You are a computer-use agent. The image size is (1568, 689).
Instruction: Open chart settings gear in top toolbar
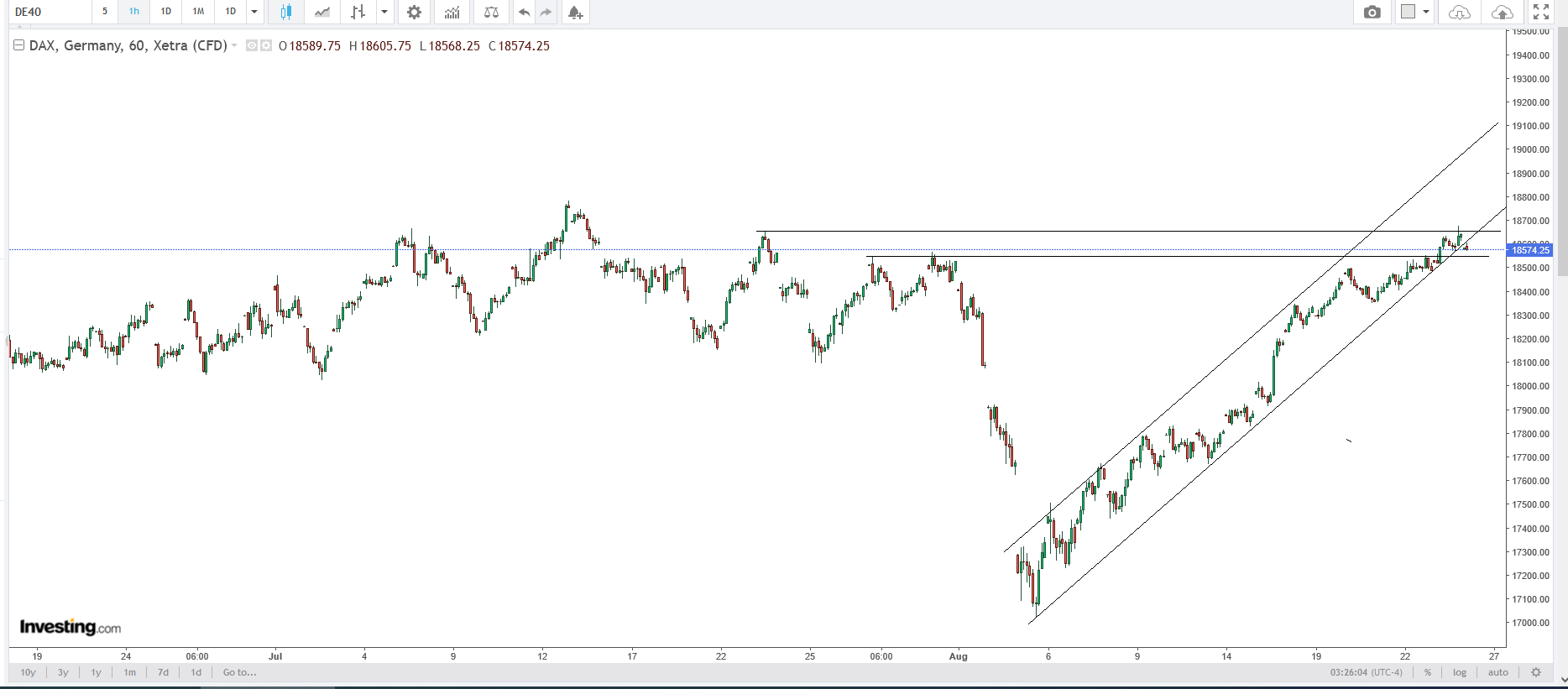click(414, 12)
